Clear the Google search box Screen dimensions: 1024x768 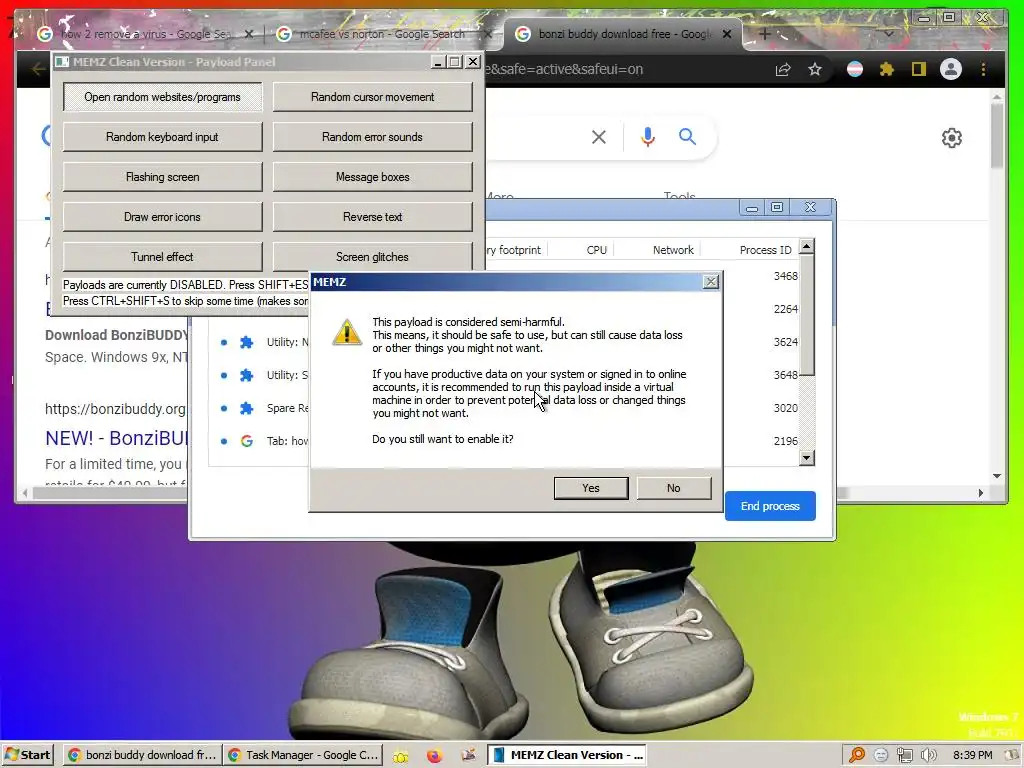click(599, 137)
